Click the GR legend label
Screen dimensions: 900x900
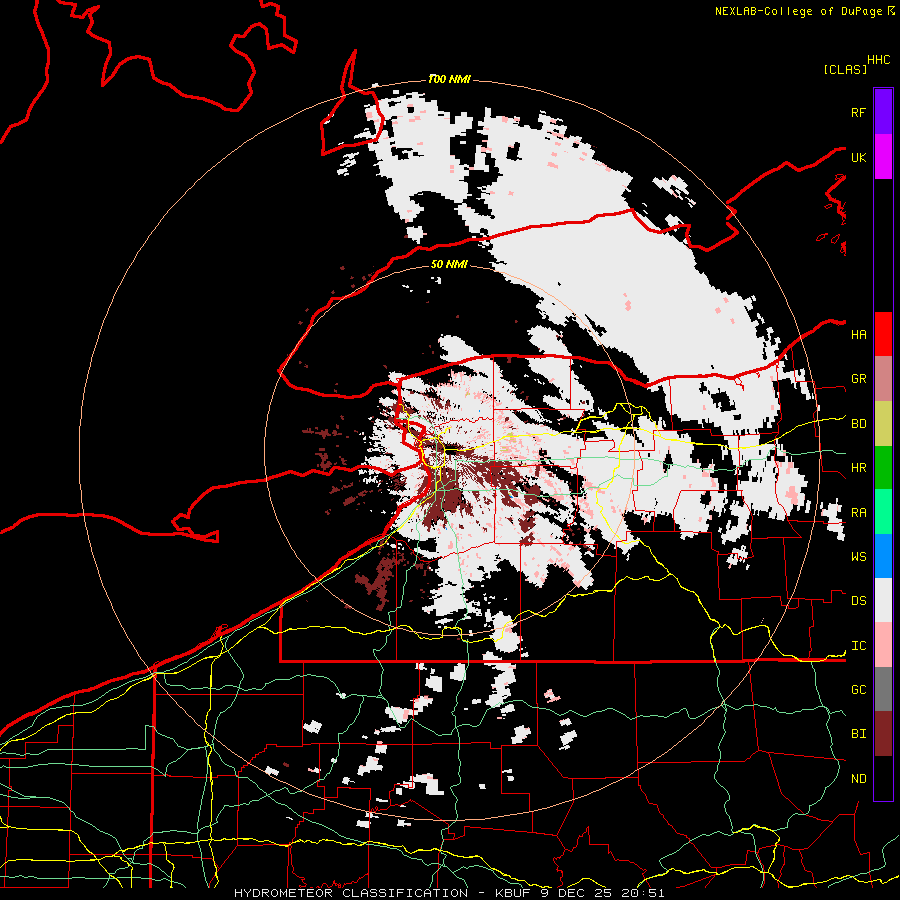pos(859,379)
